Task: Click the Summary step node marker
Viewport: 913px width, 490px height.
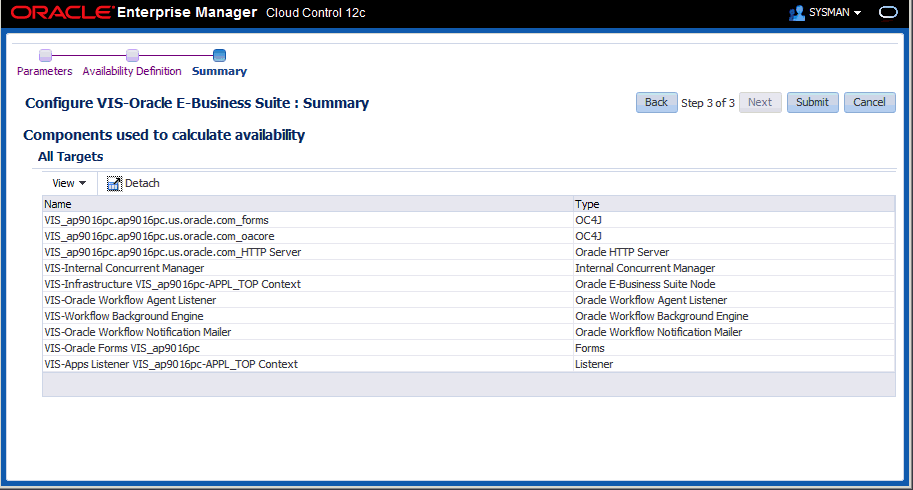Action: tap(220, 55)
